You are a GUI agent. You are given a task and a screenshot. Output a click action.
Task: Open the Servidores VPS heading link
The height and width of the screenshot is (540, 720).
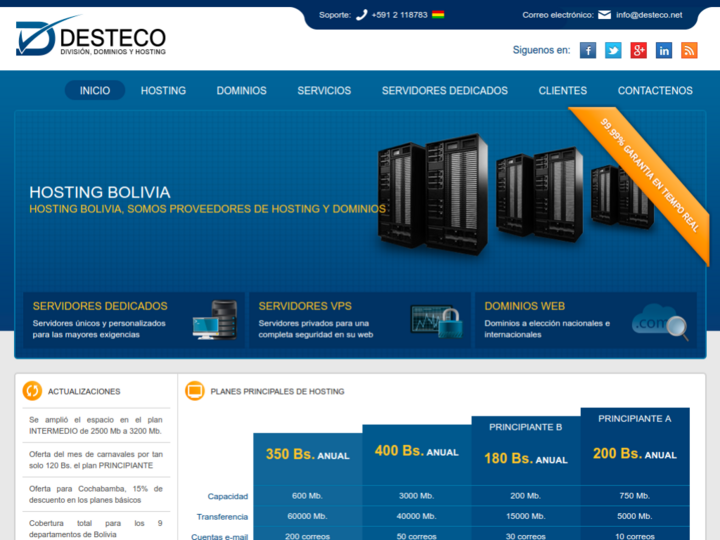[305, 306]
